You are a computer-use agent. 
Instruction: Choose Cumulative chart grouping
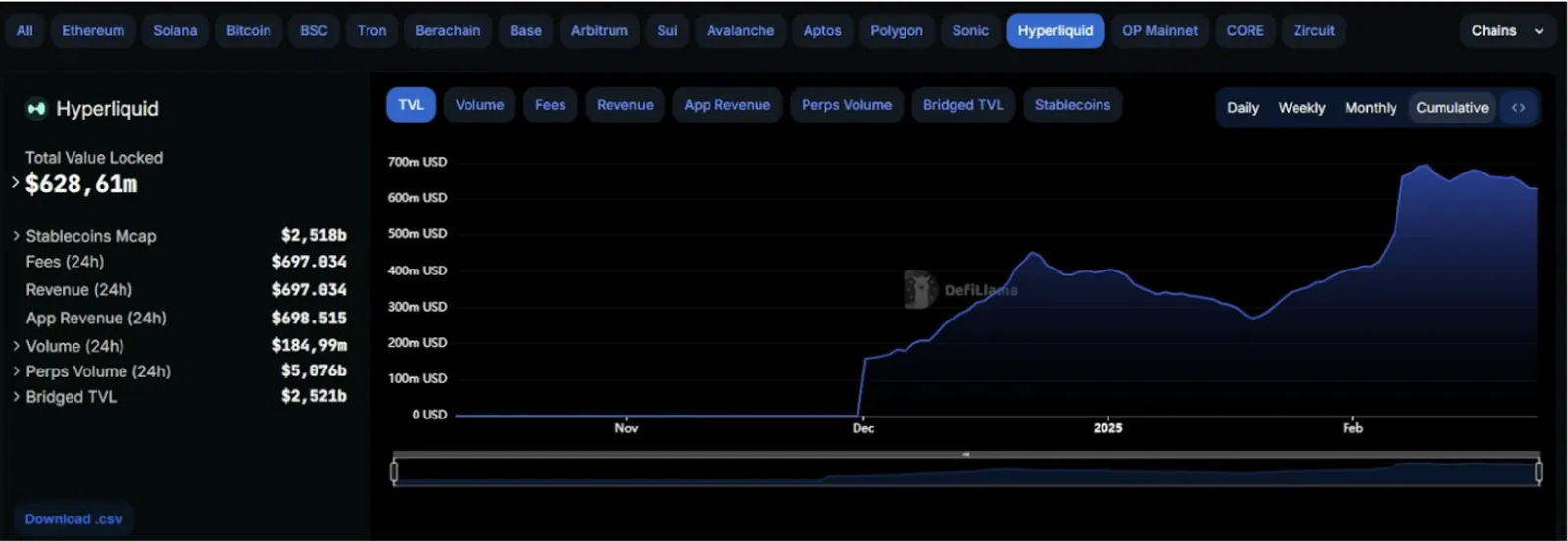1451,108
